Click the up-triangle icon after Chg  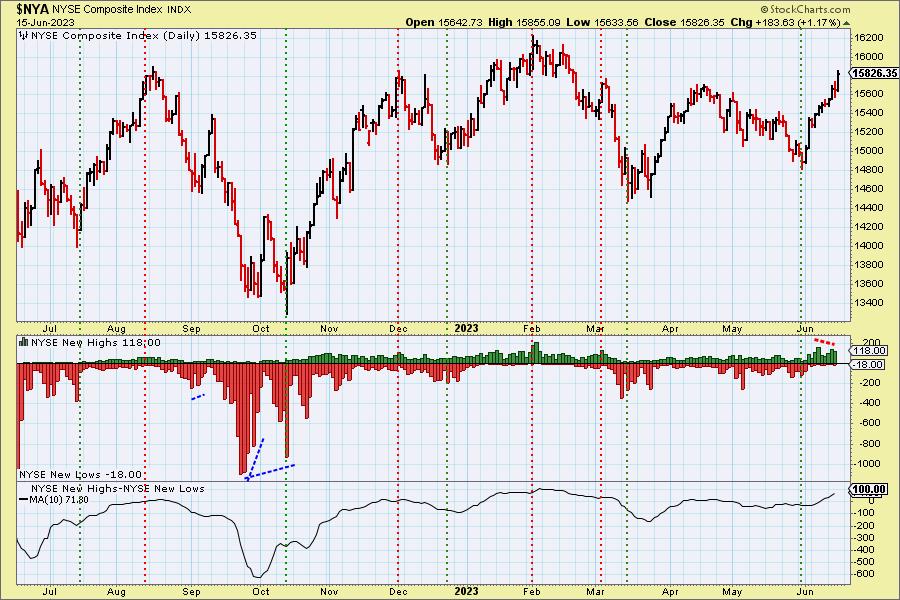847,23
